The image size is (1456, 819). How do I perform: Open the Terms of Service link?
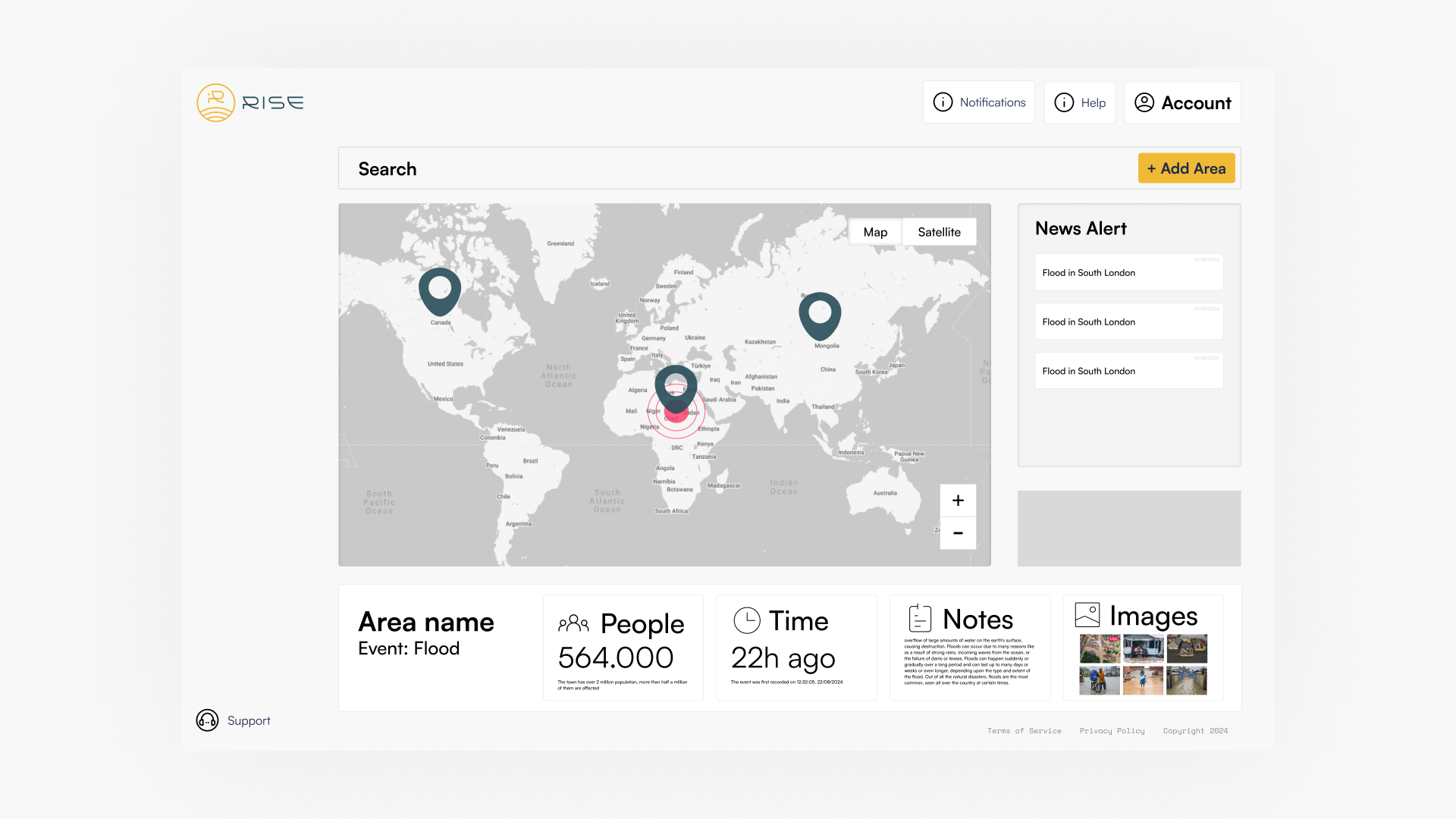pos(1024,731)
